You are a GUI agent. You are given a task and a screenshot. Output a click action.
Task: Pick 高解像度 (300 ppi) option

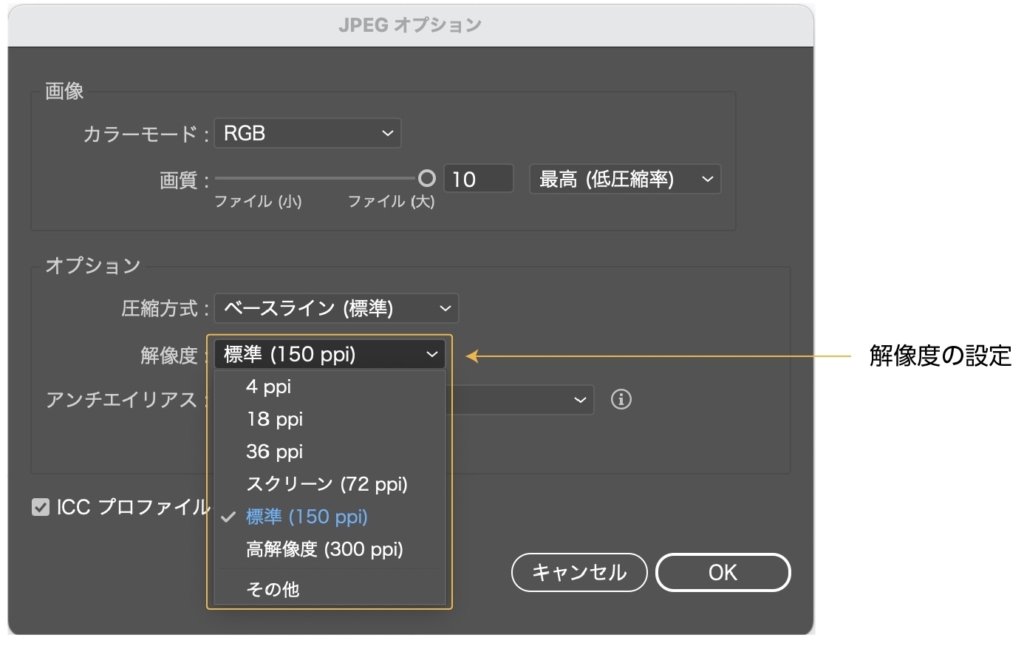(330, 549)
